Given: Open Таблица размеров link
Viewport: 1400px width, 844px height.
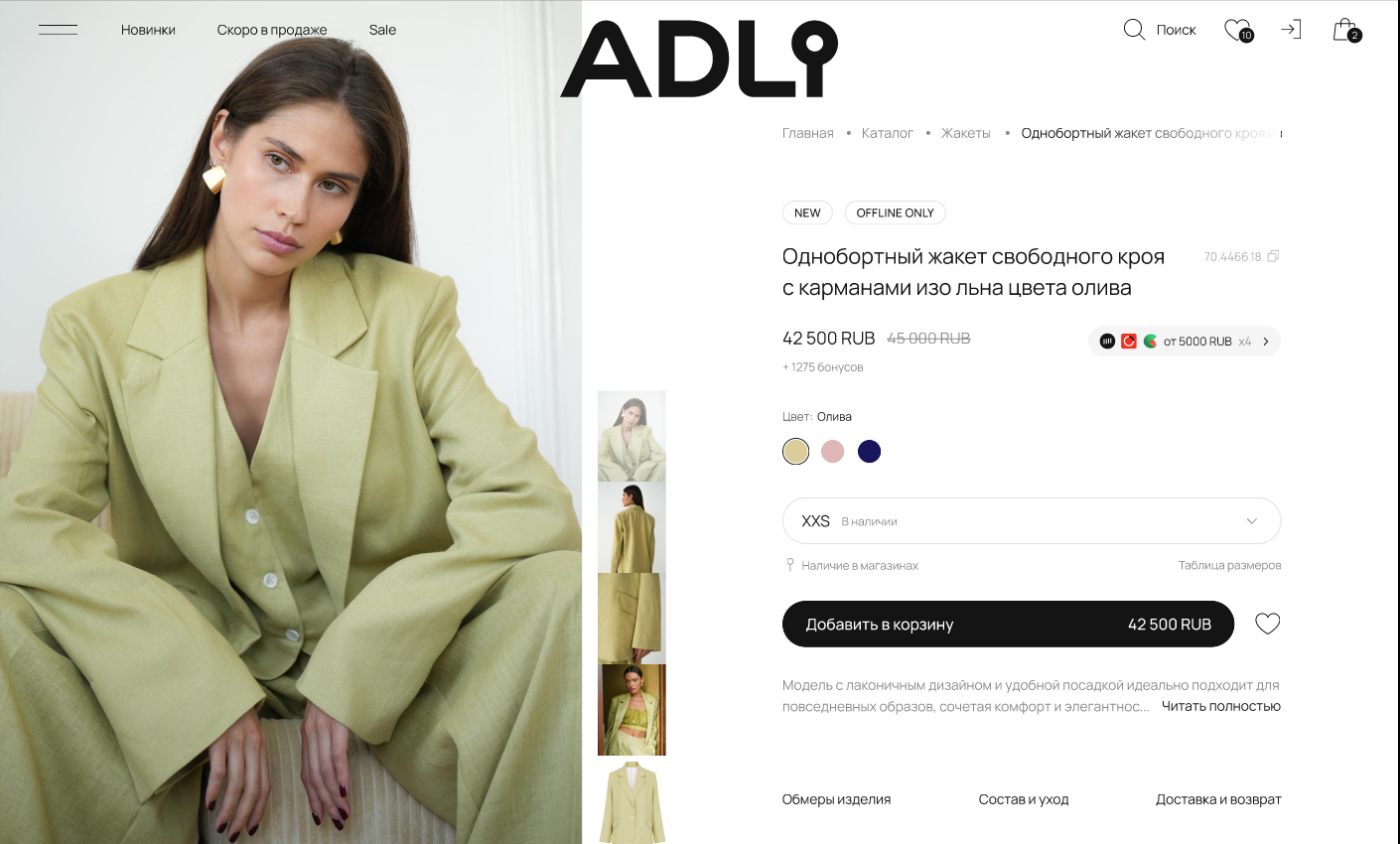Looking at the screenshot, I should (x=1229, y=565).
